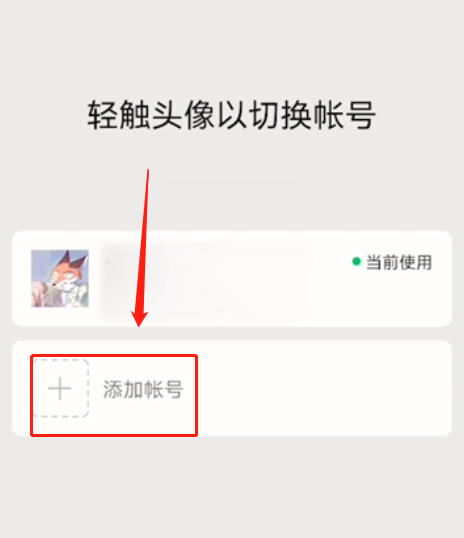This screenshot has height=538, width=464.
Task: Click the fox's orange ears in the avatar
Action: 75,259
